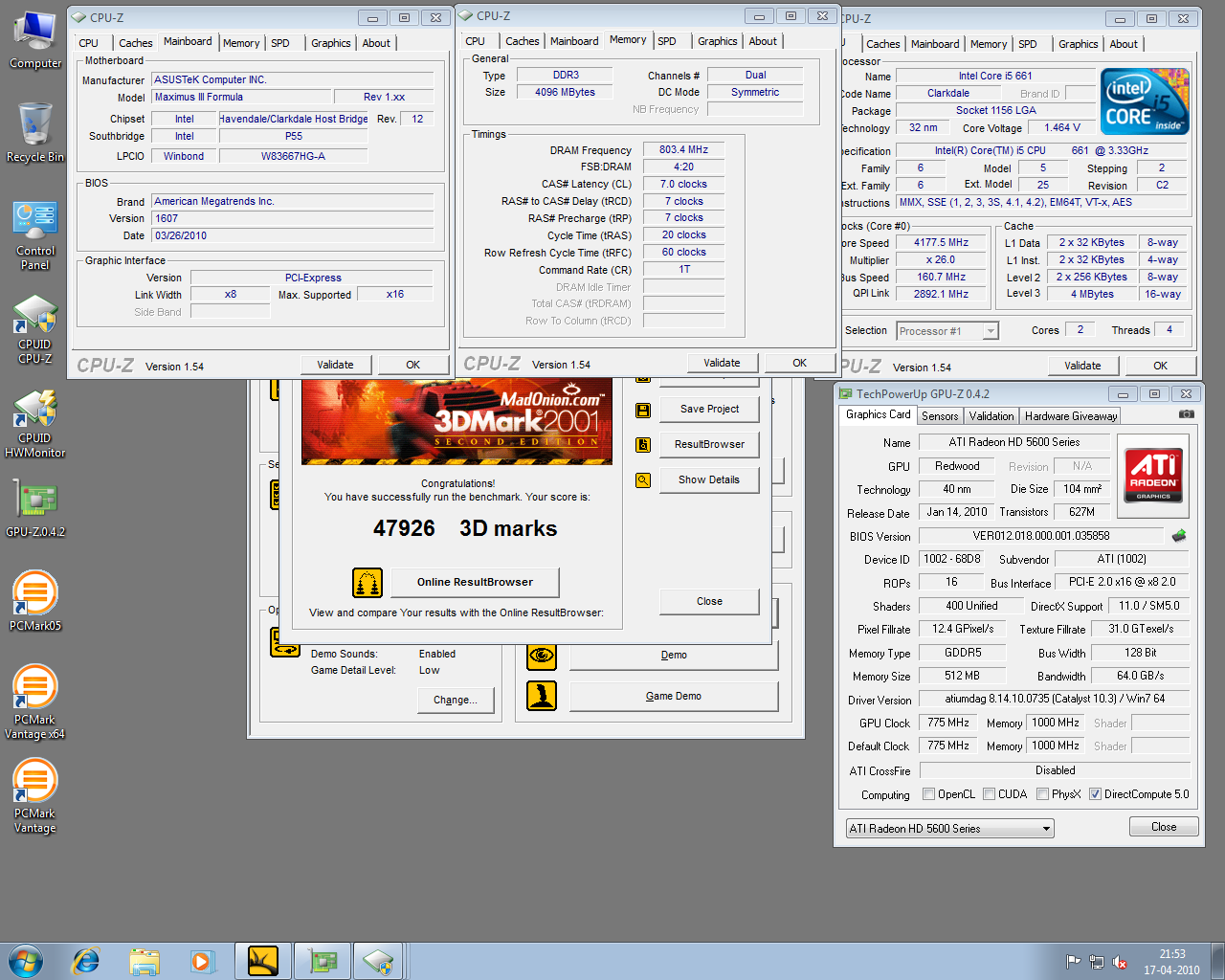
Task: Open Action Center flag in the system tray
Action: coord(1073,962)
